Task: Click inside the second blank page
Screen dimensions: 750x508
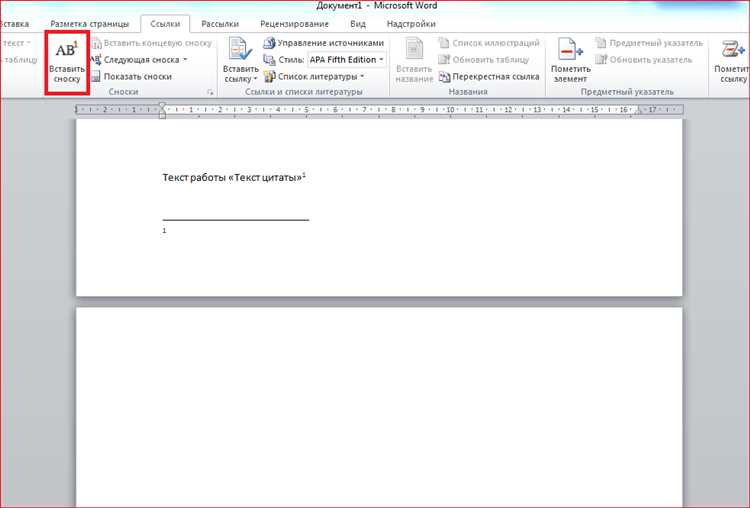Action: click(379, 407)
